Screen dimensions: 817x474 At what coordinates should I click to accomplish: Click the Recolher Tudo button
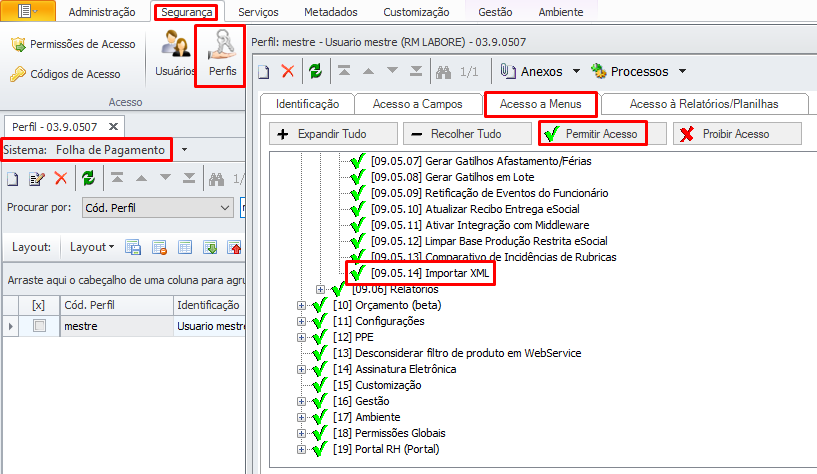tap(467, 134)
